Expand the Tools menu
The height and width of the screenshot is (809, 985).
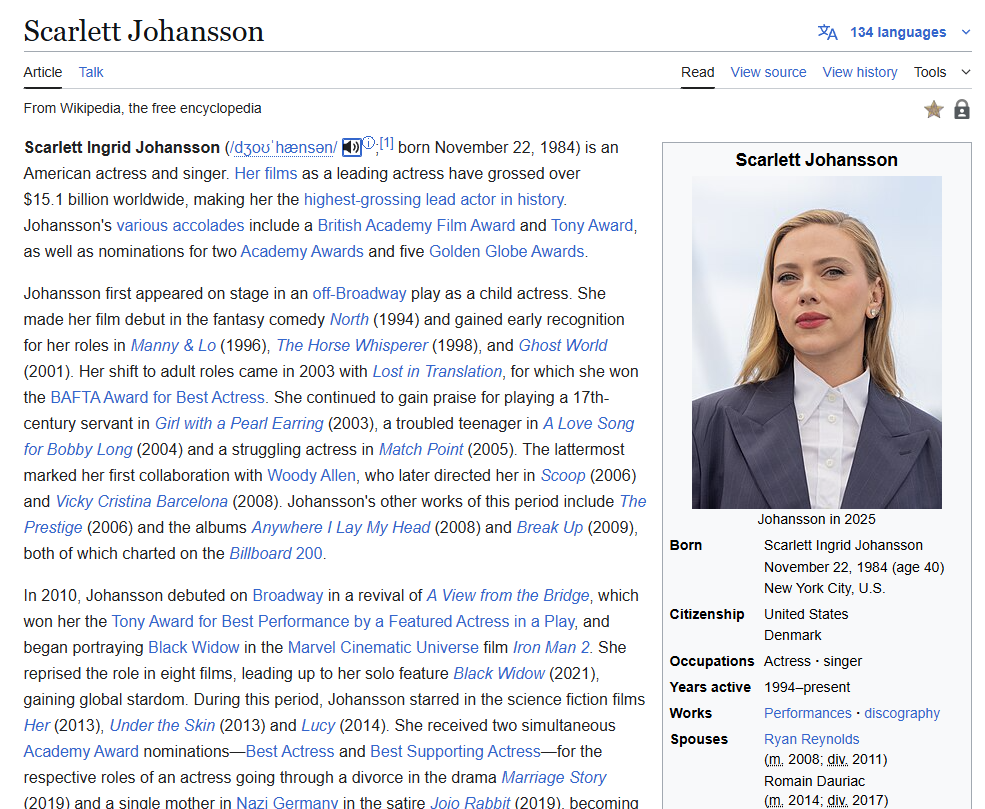(x=941, y=72)
